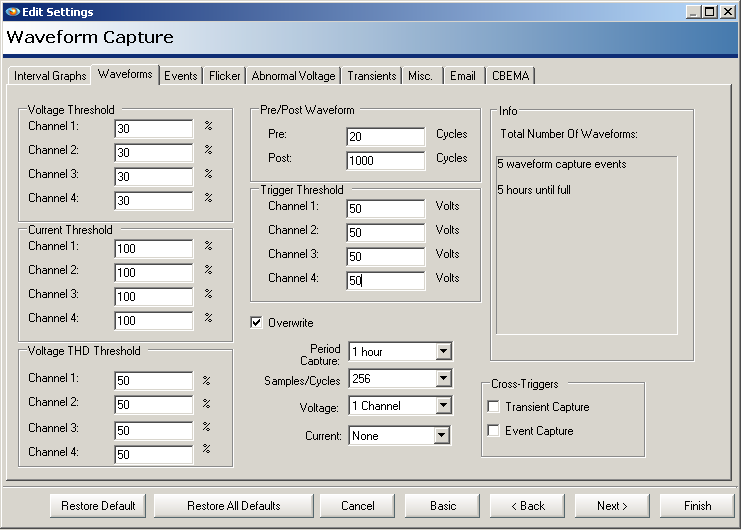This screenshot has width=741, height=530.
Task: Click Voltage Threshold Channel 2 field
Action: click(154, 153)
